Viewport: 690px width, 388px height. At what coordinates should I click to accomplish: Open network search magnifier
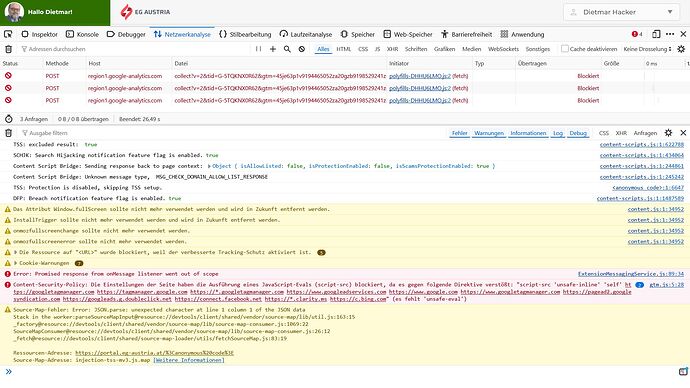click(287, 49)
